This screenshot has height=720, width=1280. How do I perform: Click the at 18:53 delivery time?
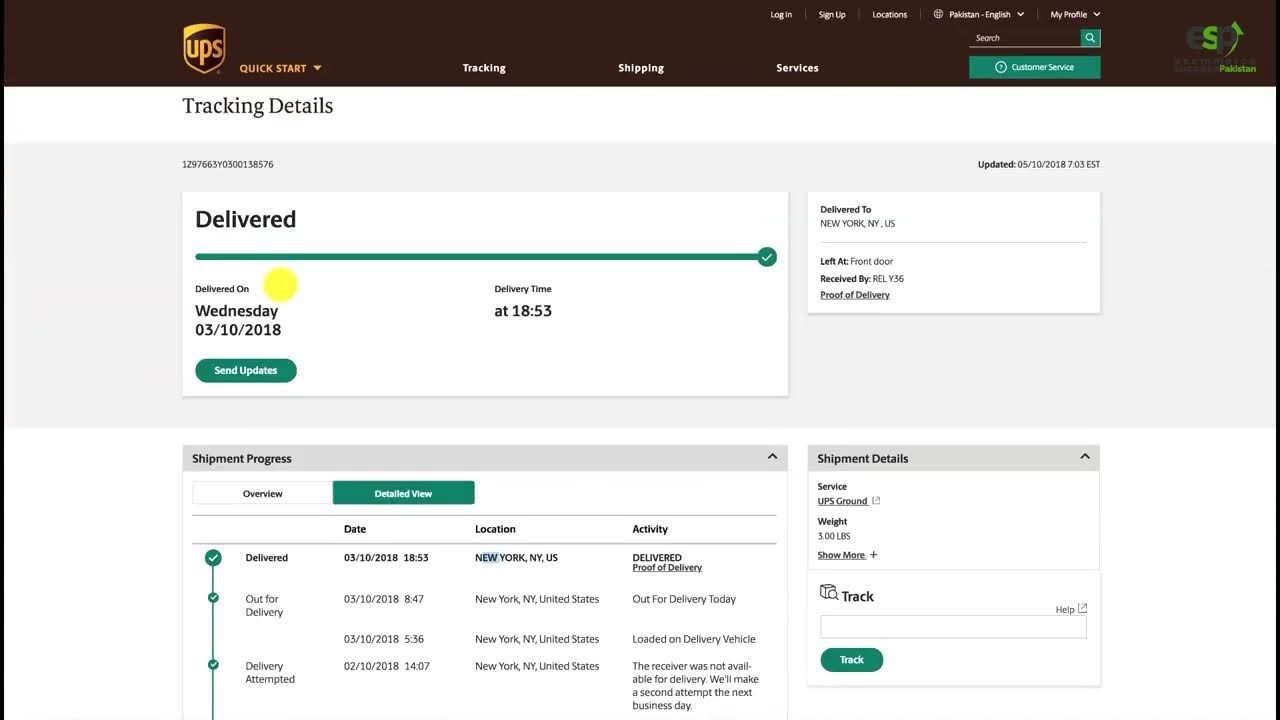[523, 311]
